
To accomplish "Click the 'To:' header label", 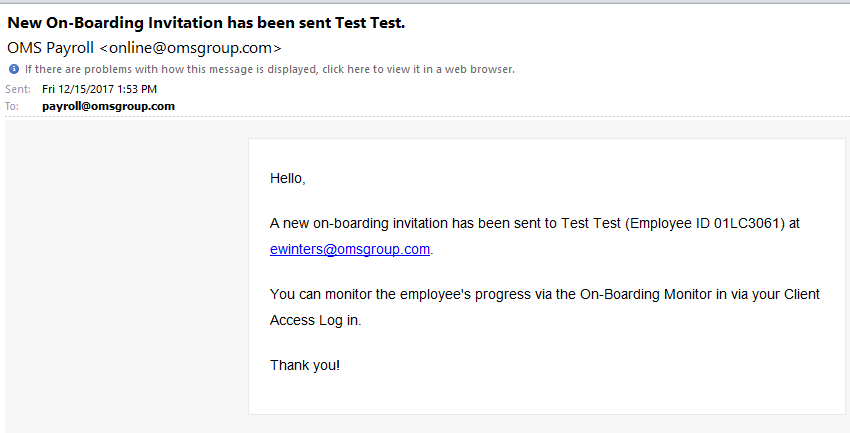I will click(x=12, y=106).
